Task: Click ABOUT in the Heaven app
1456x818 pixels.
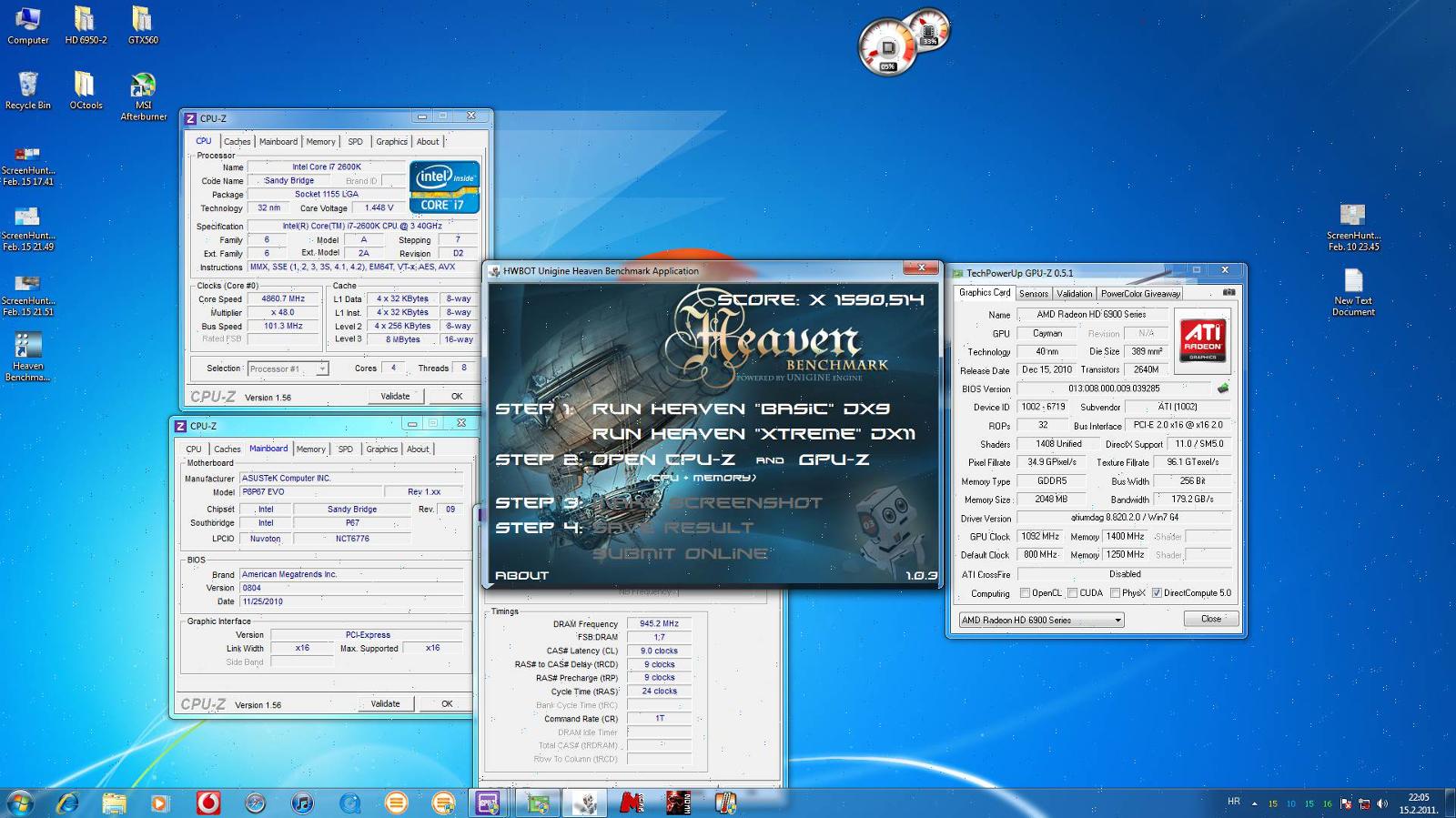Action: pos(521,575)
